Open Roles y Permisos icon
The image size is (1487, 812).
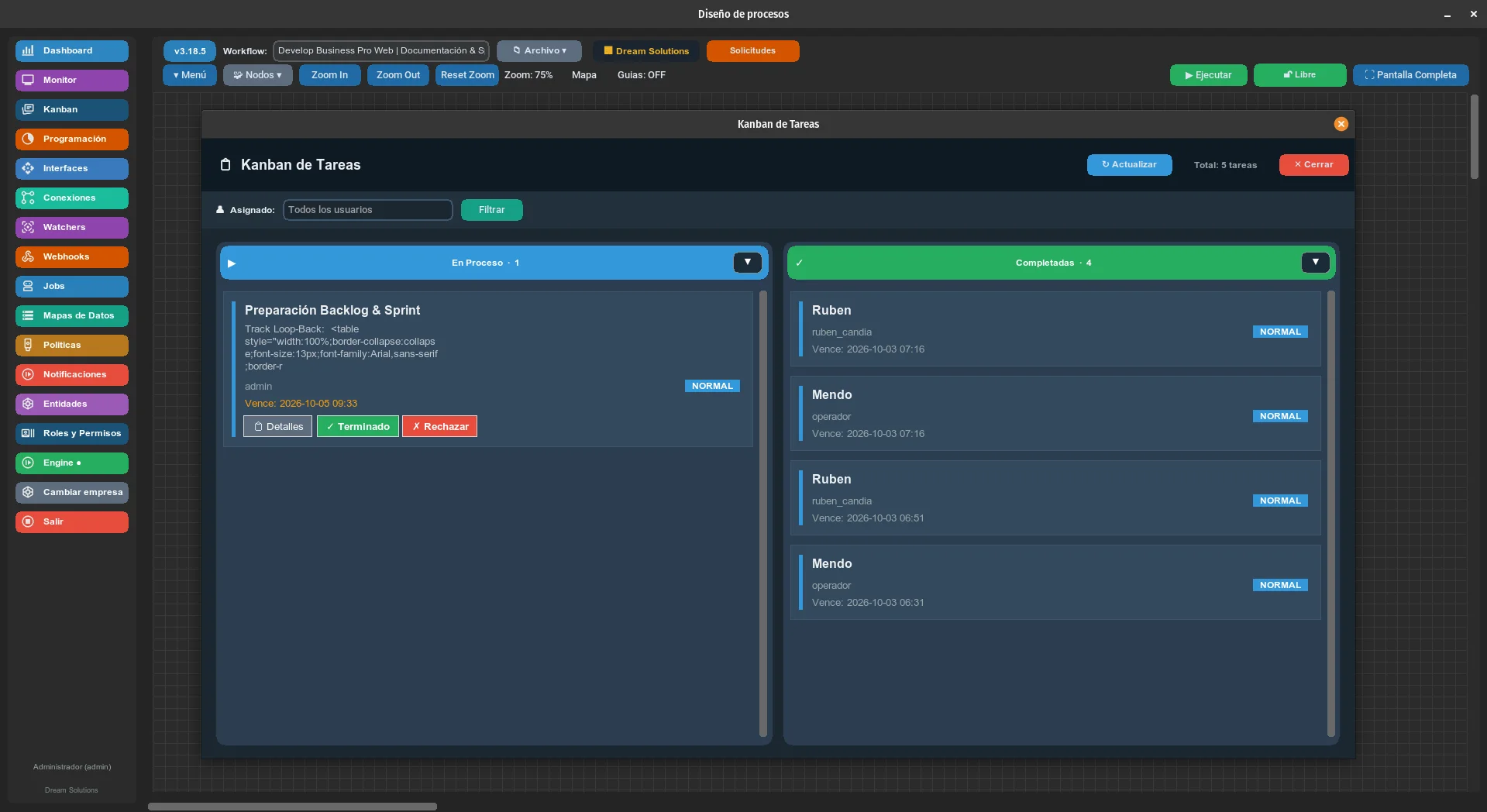pyautogui.click(x=28, y=433)
